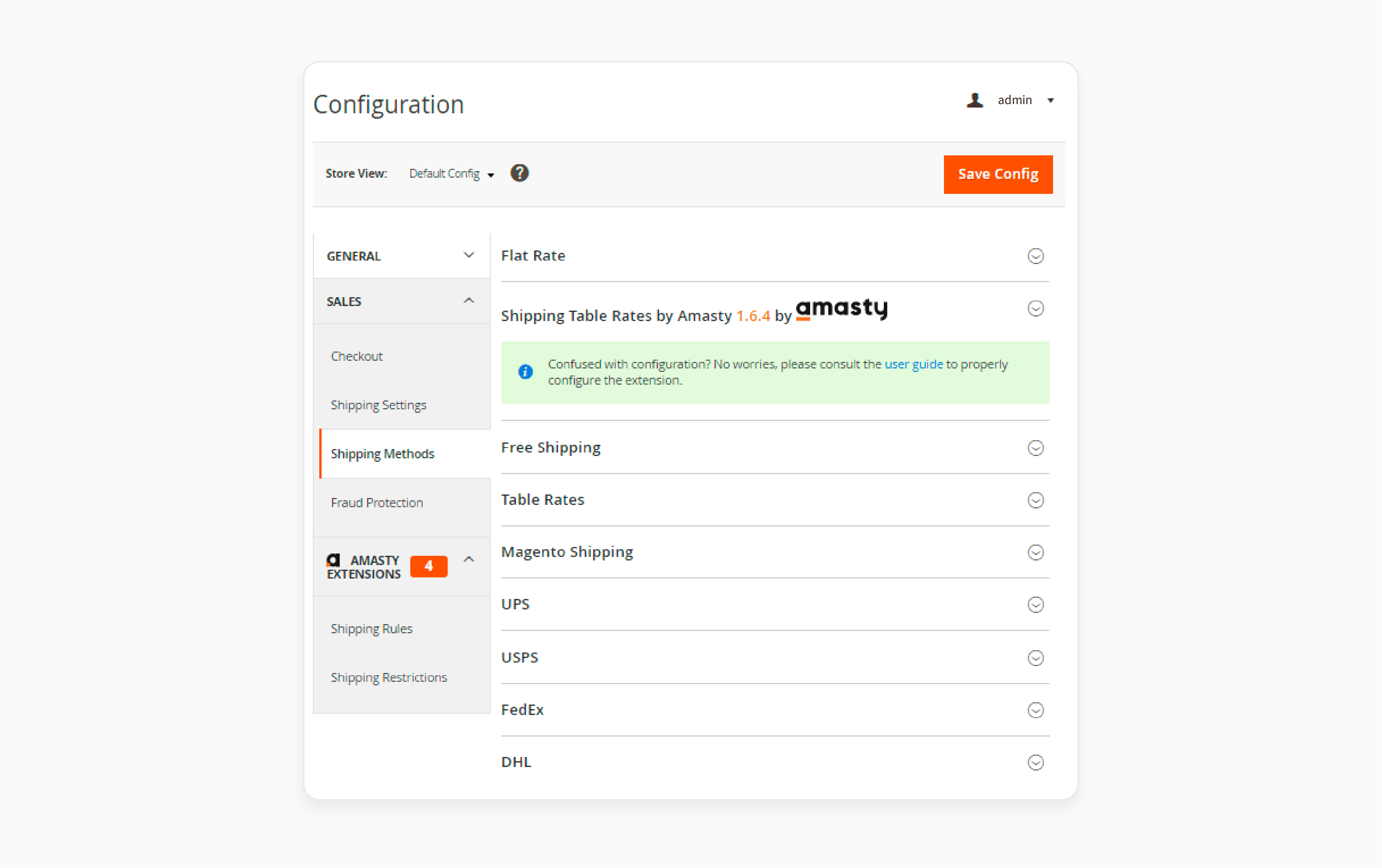The image size is (1382, 868).
Task: Click the expand icon next to Free Shipping
Action: coord(1036,447)
